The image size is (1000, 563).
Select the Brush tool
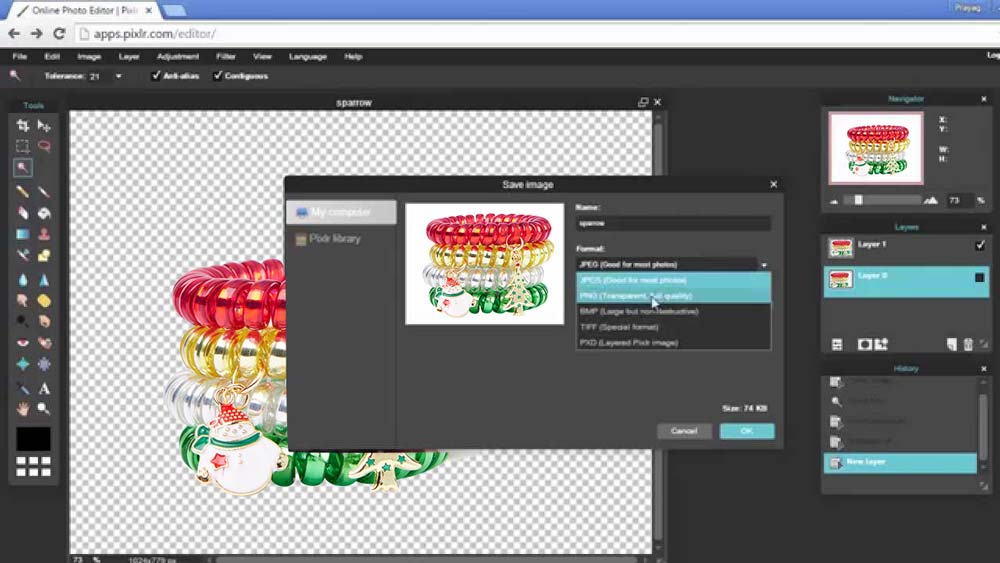tap(44, 191)
